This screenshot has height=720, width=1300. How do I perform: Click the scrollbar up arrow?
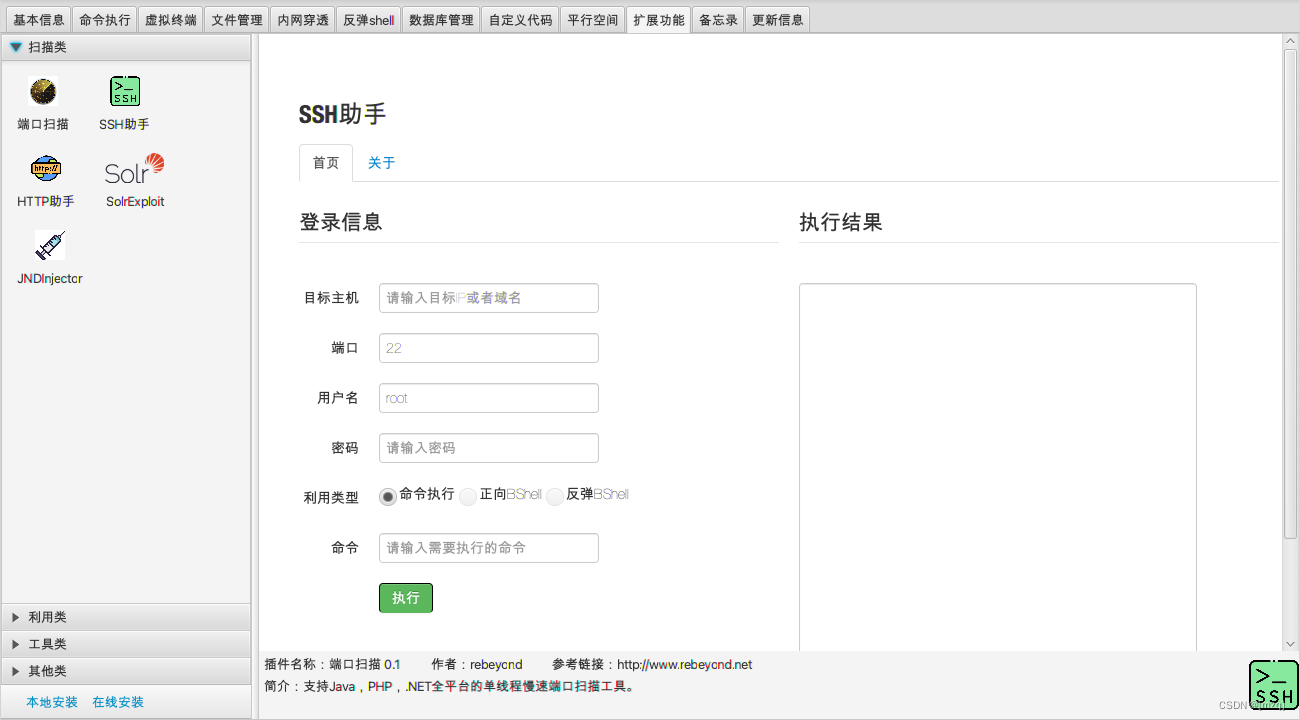tap(1290, 41)
